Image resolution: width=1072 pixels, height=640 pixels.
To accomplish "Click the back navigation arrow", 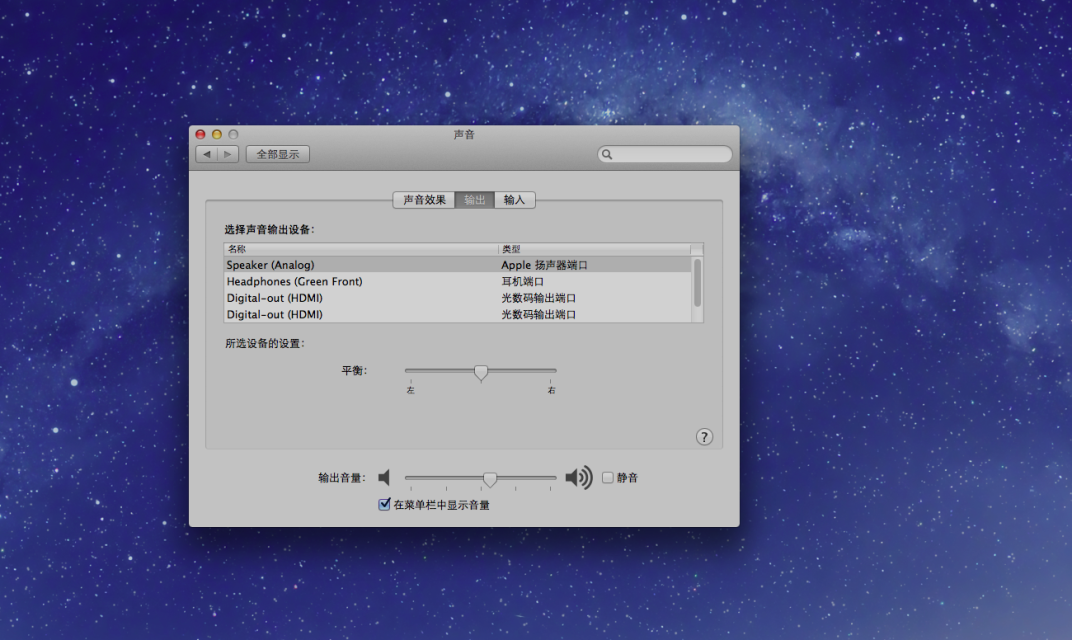I will pos(206,154).
